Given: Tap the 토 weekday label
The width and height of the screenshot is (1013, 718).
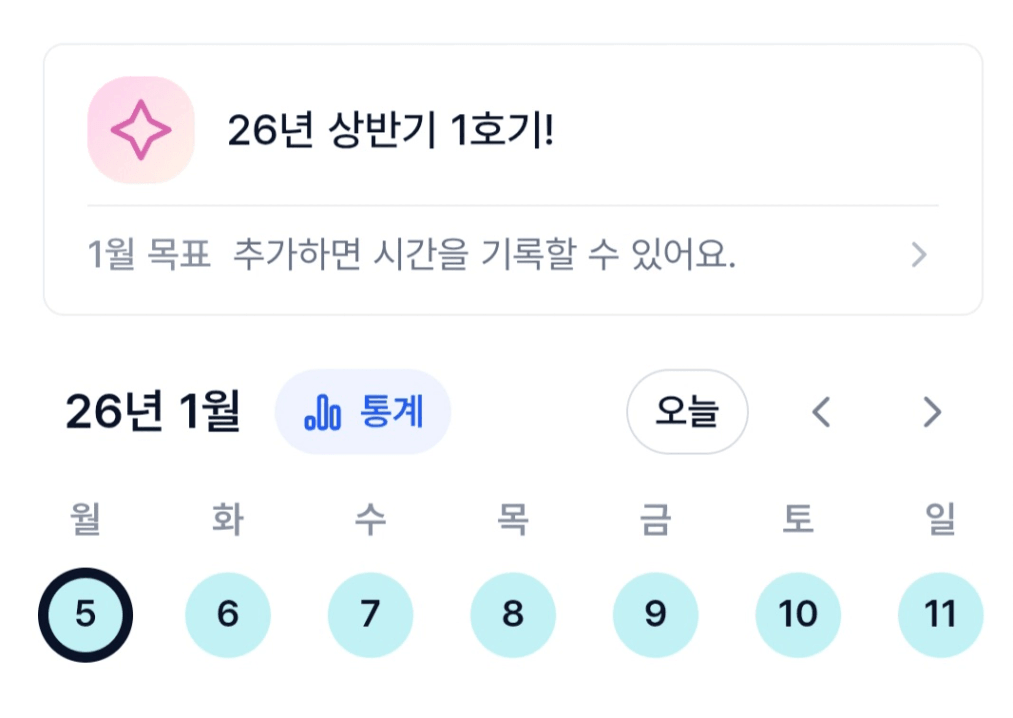Looking at the screenshot, I should pyautogui.click(x=798, y=520).
